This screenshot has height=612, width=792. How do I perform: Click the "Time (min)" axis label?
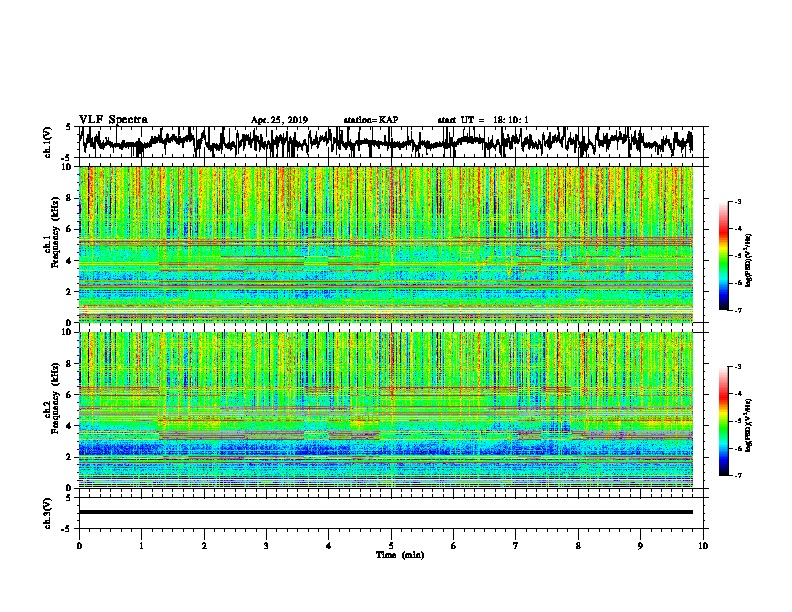tap(400, 555)
